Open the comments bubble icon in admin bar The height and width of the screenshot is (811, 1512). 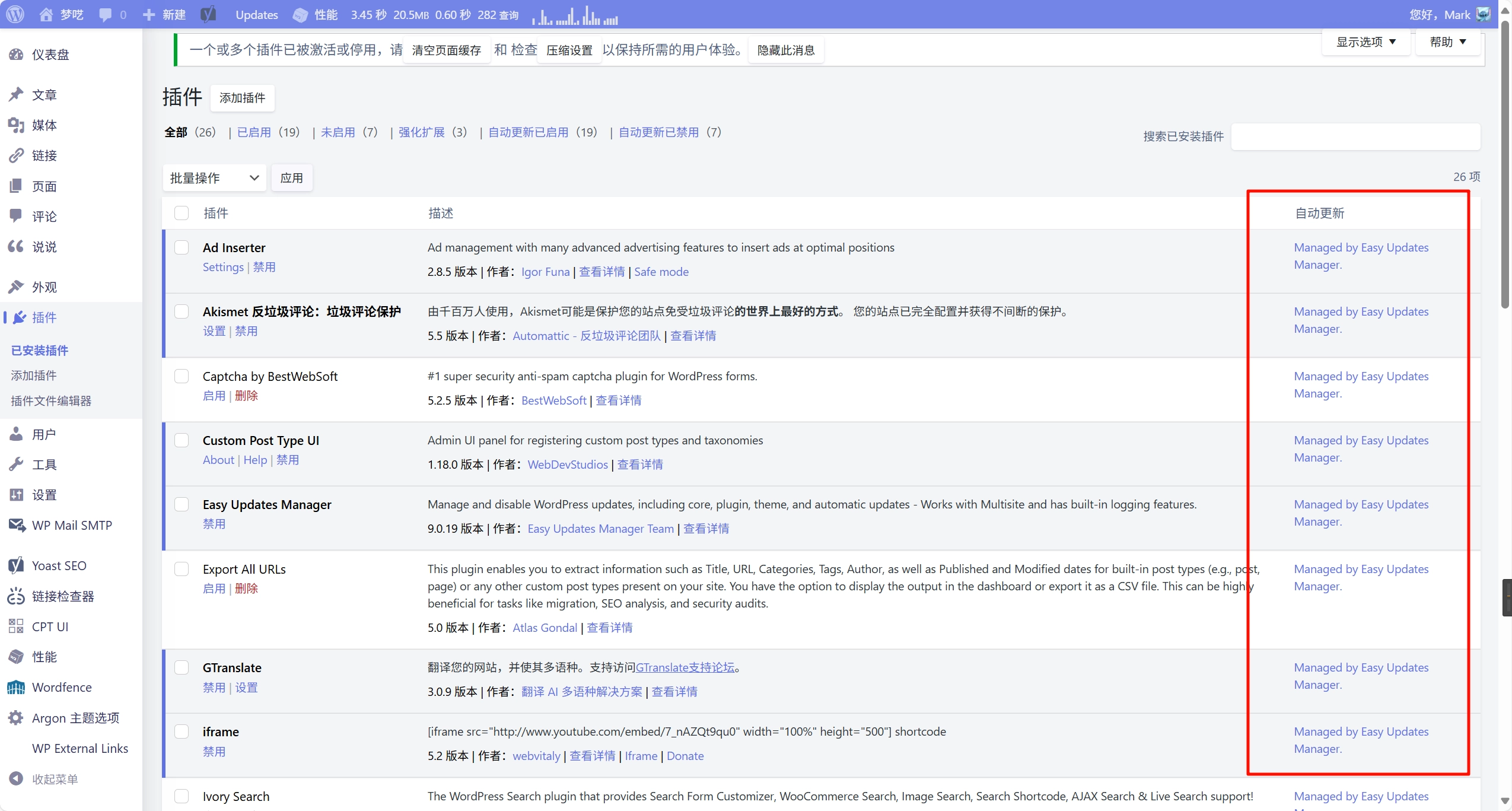coord(105,15)
